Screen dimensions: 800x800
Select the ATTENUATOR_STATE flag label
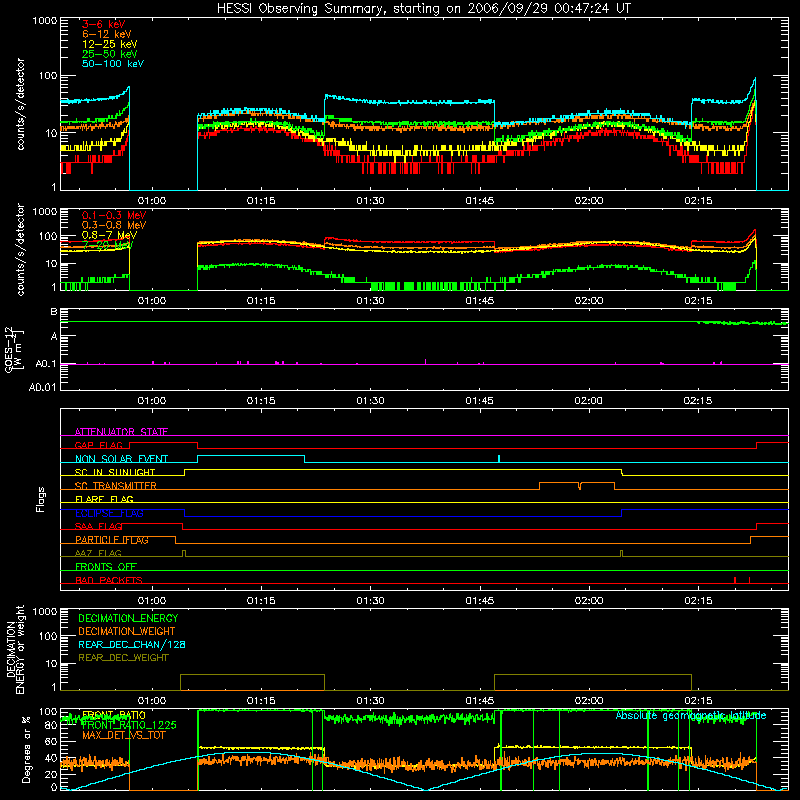121,432
